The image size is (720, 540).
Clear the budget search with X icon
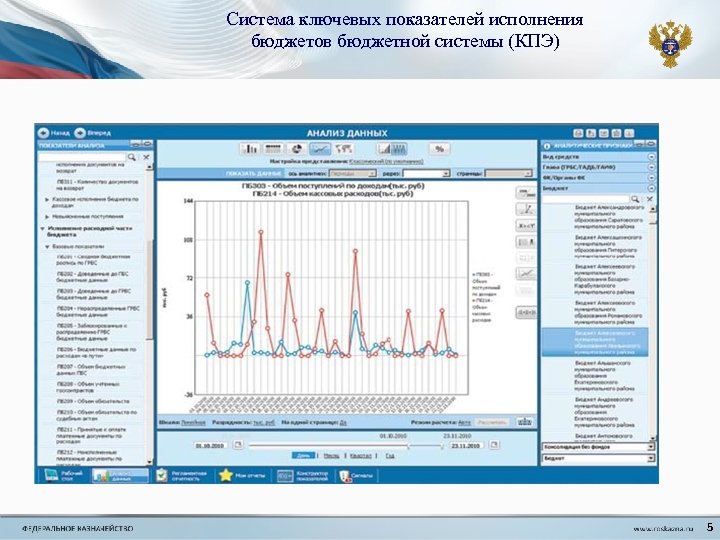(x=650, y=199)
